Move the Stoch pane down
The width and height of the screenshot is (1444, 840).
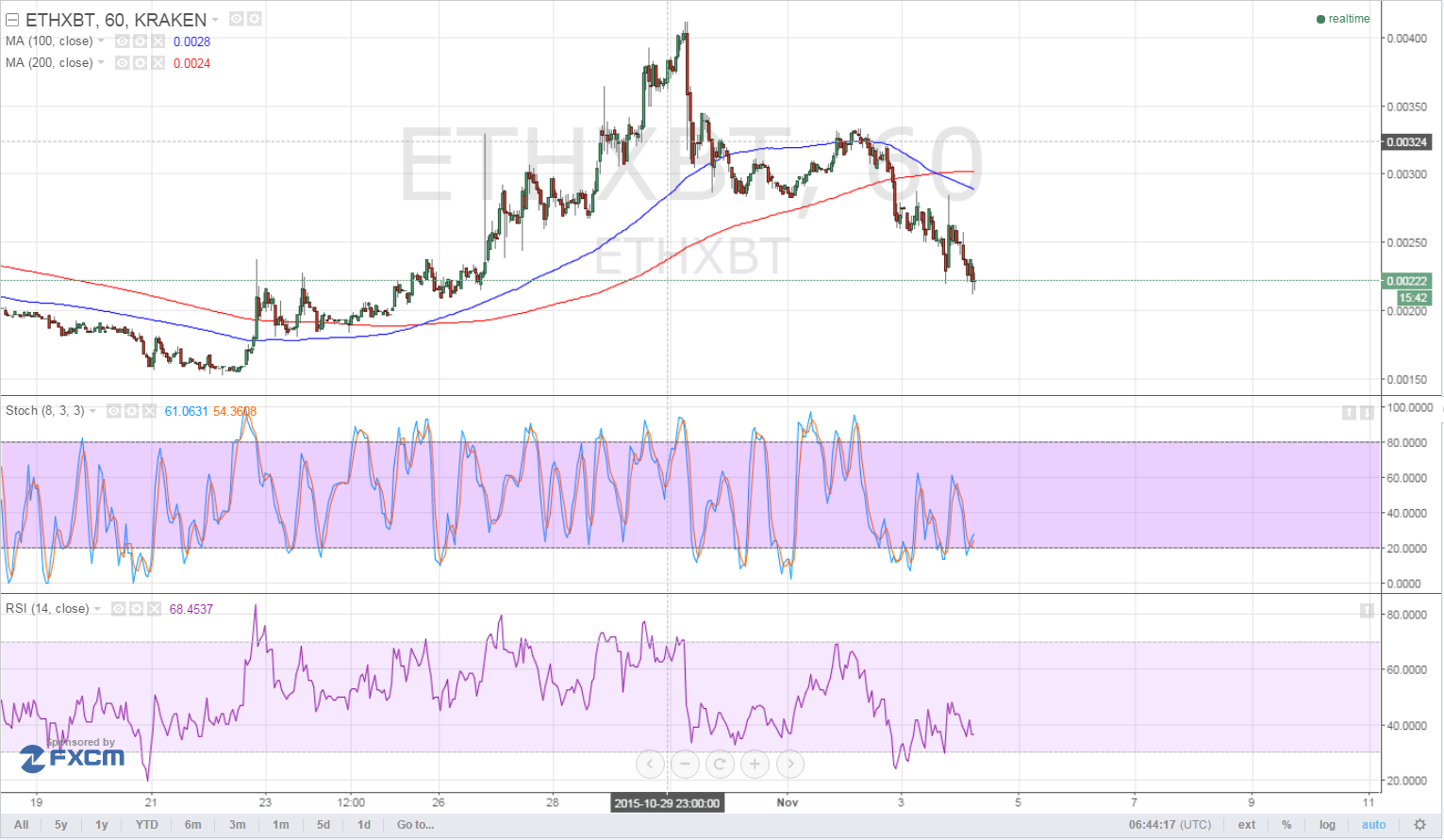coord(1367,412)
